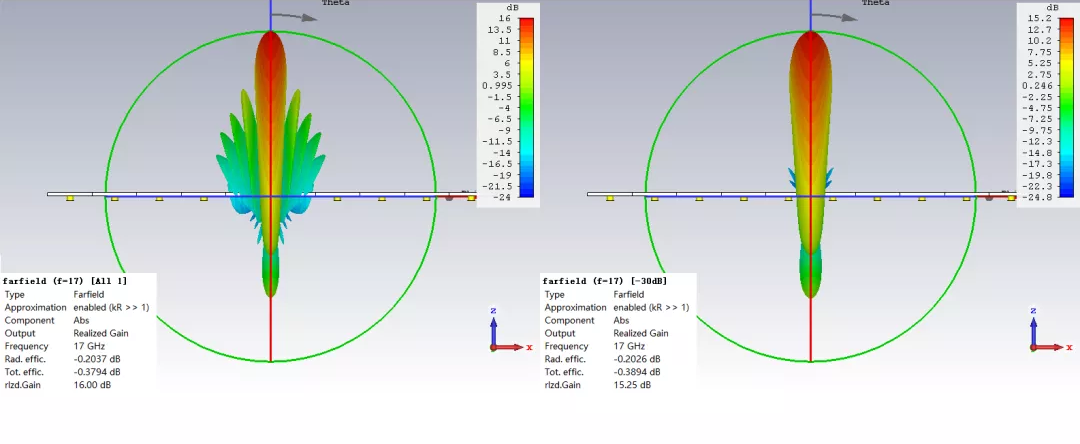Click the color scale bar topping at 16 dB

coord(526,107)
